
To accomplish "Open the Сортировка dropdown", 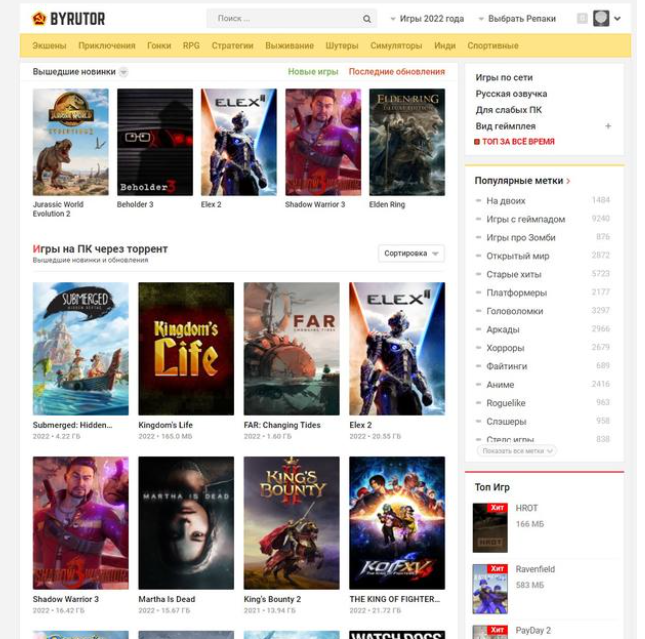I will [411, 253].
